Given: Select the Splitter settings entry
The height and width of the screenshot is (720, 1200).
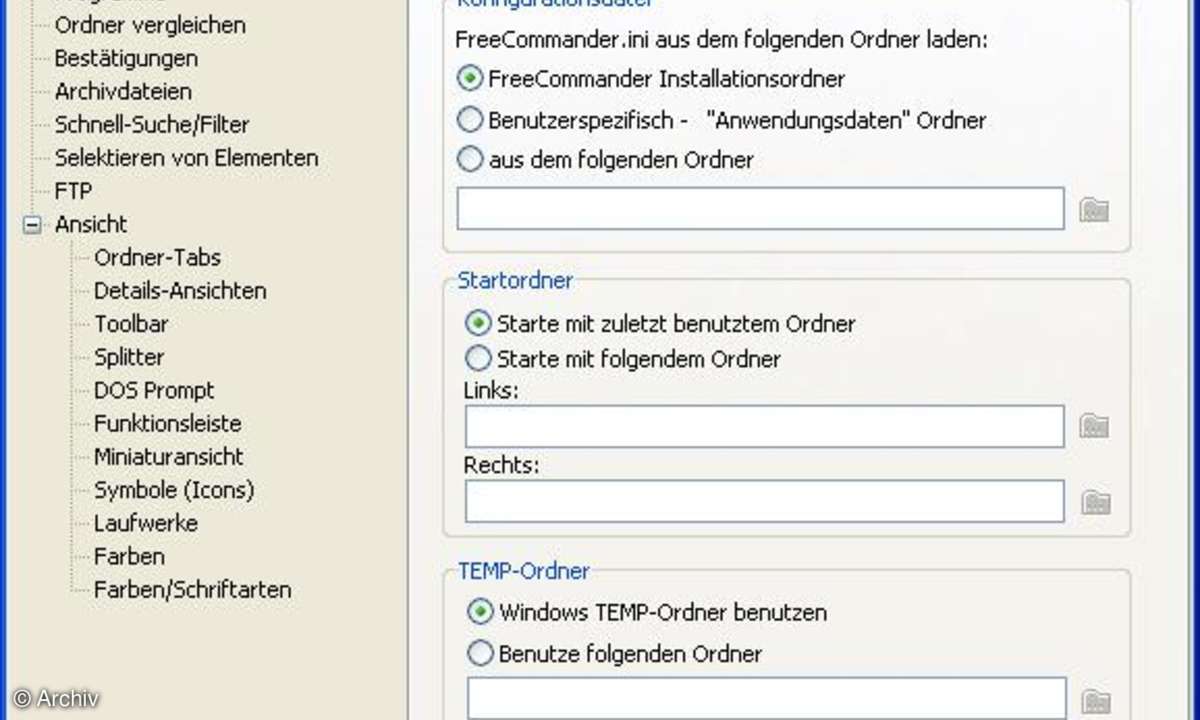Looking at the screenshot, I should click(129, 356).
